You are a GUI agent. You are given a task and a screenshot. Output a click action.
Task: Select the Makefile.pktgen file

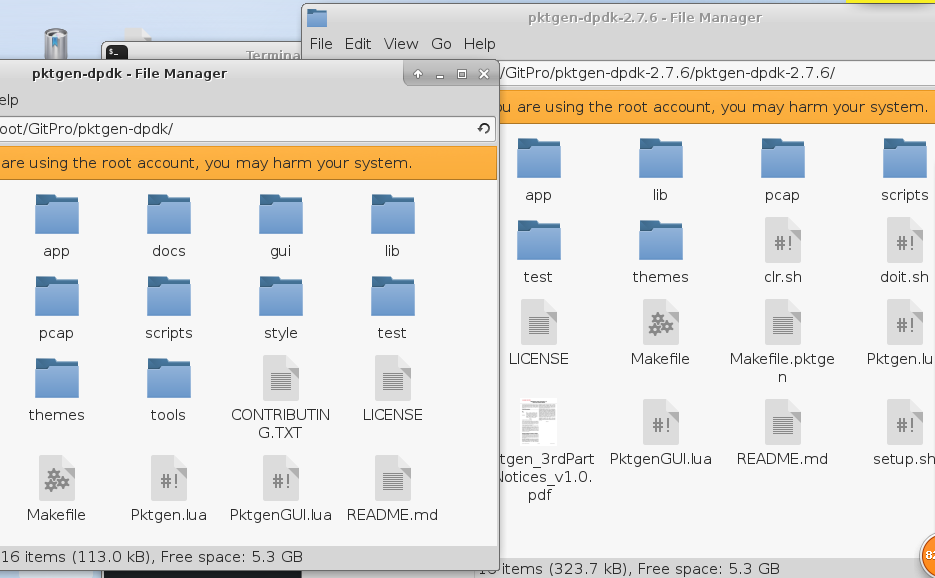coord(783,323)
